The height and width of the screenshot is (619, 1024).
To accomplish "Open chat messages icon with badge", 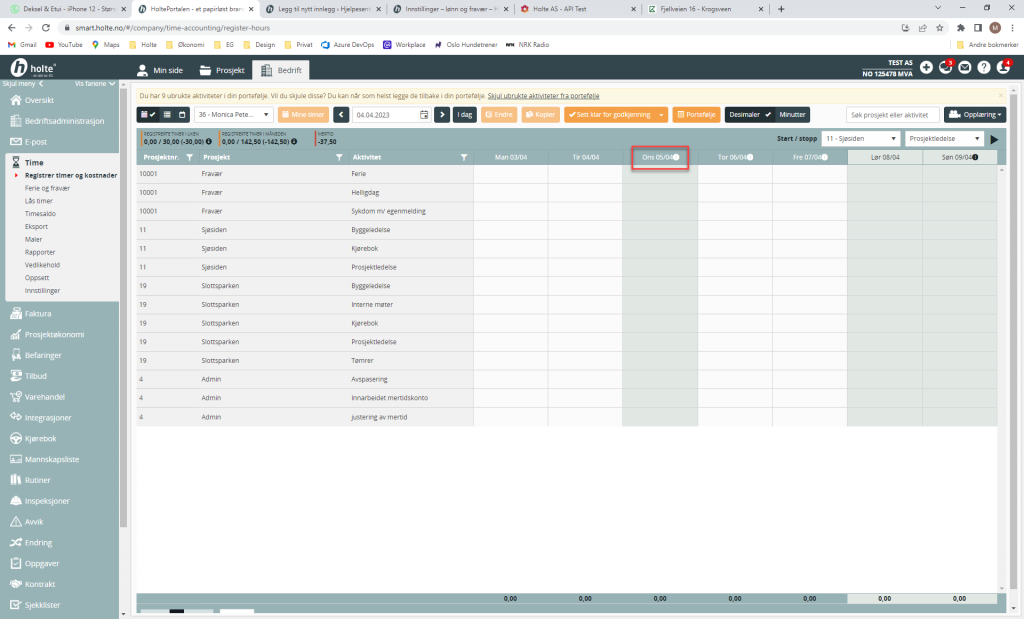I will (x=945, y=68).
